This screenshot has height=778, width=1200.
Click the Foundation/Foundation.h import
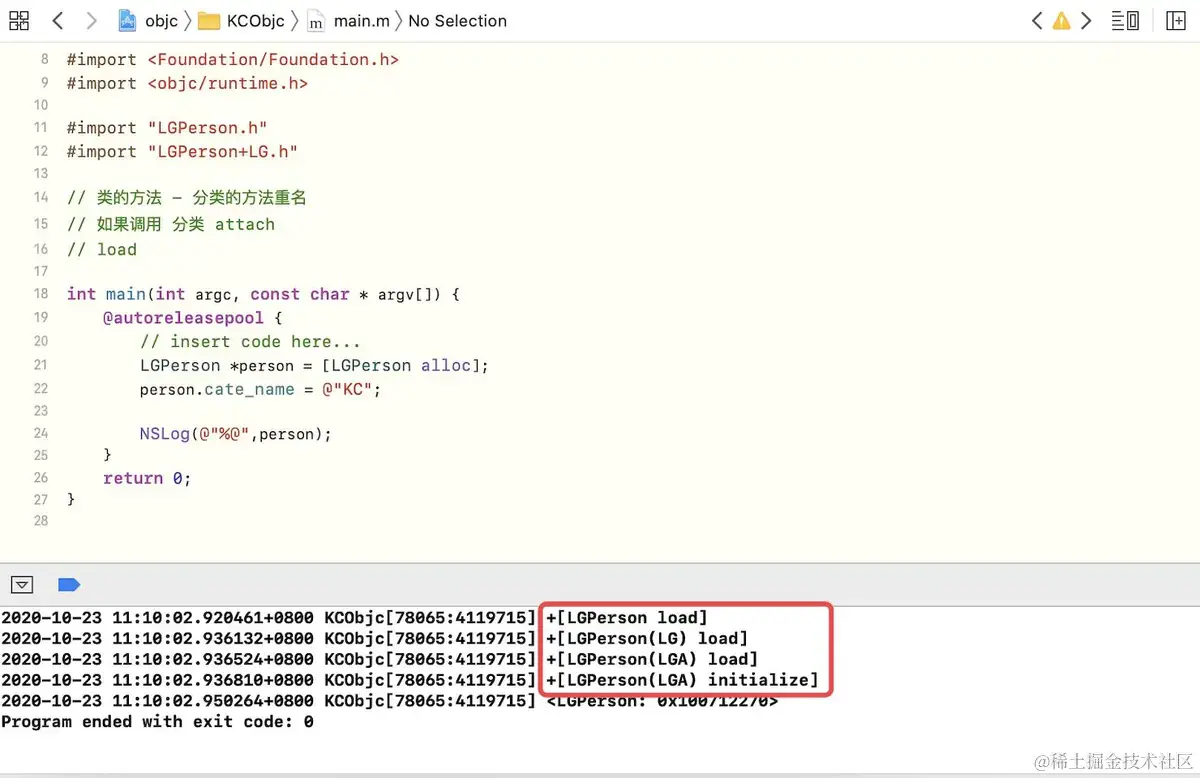pyautogui.click(x=273, y=60)
